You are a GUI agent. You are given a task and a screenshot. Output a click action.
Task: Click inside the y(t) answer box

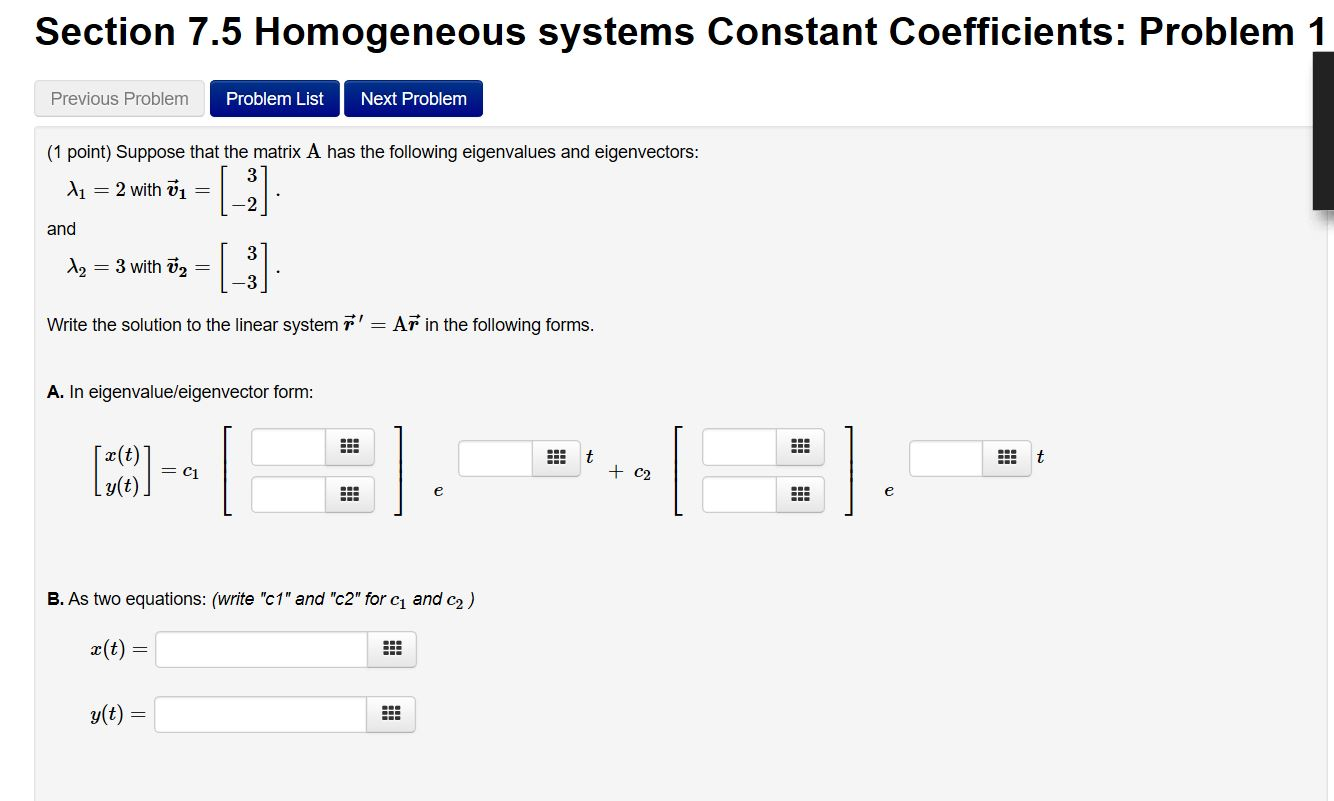[260, 714]
